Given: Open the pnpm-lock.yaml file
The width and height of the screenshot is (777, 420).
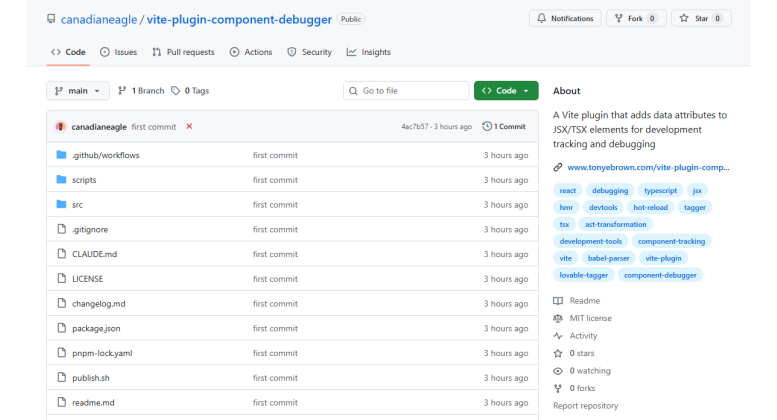Looking at the screenshot, I should pyautogui.click(x=102, y=353).
